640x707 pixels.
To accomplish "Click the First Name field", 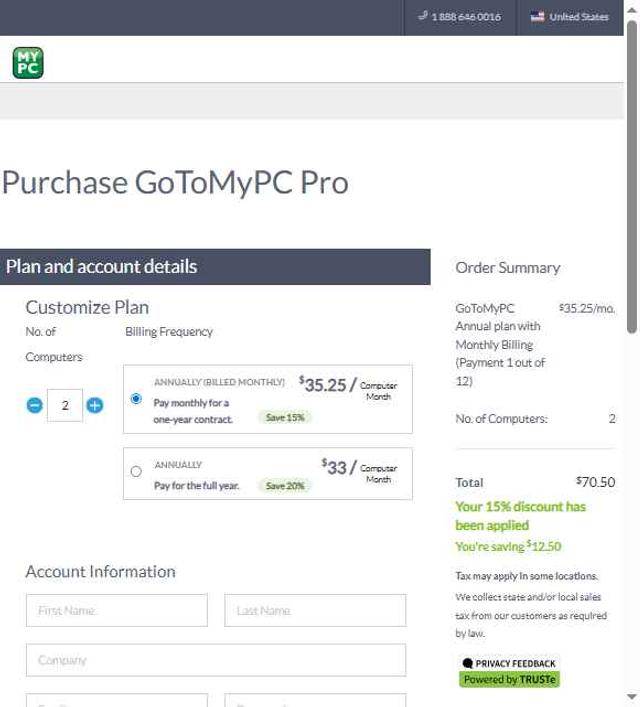I will pyautogui.click(x=117, y=610).
